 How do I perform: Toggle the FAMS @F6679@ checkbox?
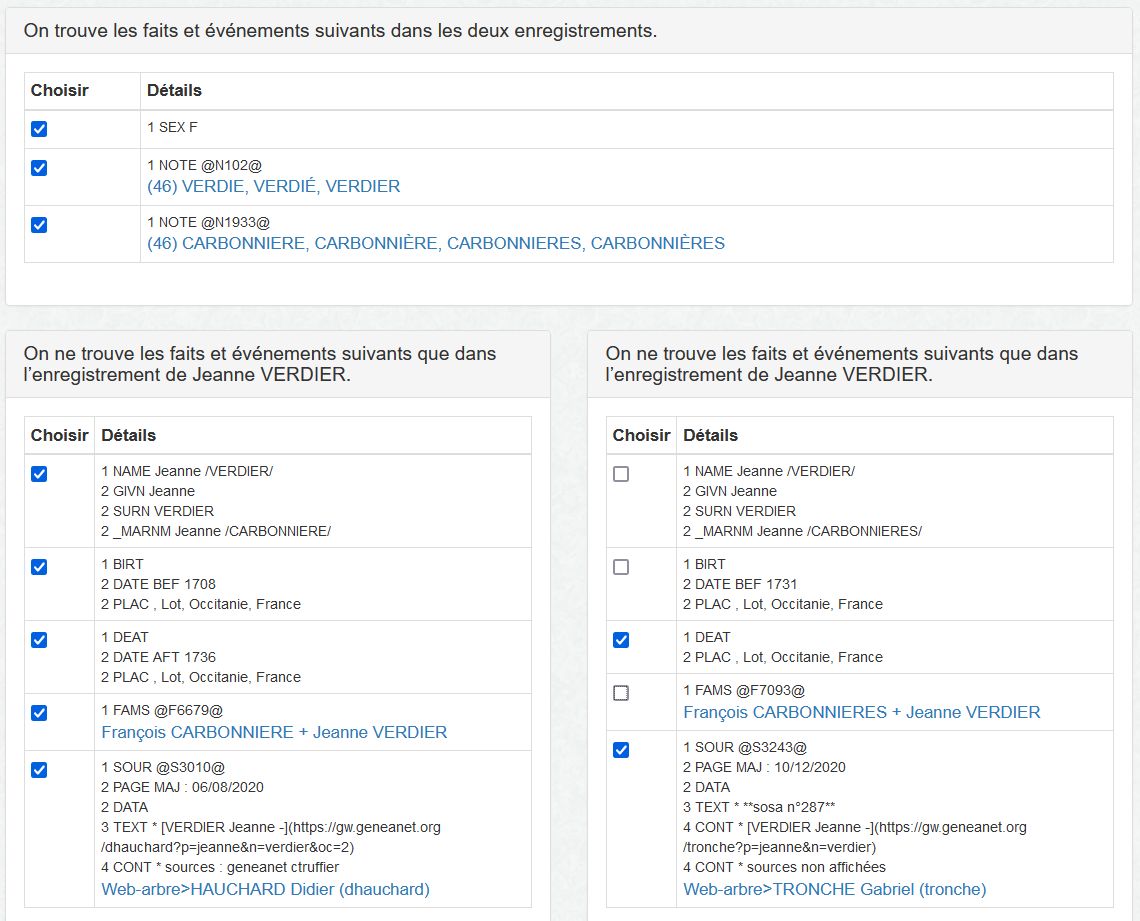coord(39,713)
